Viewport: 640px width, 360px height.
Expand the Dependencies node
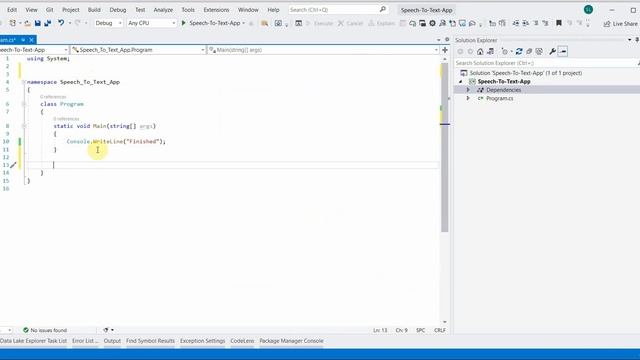tap(468, 90)
